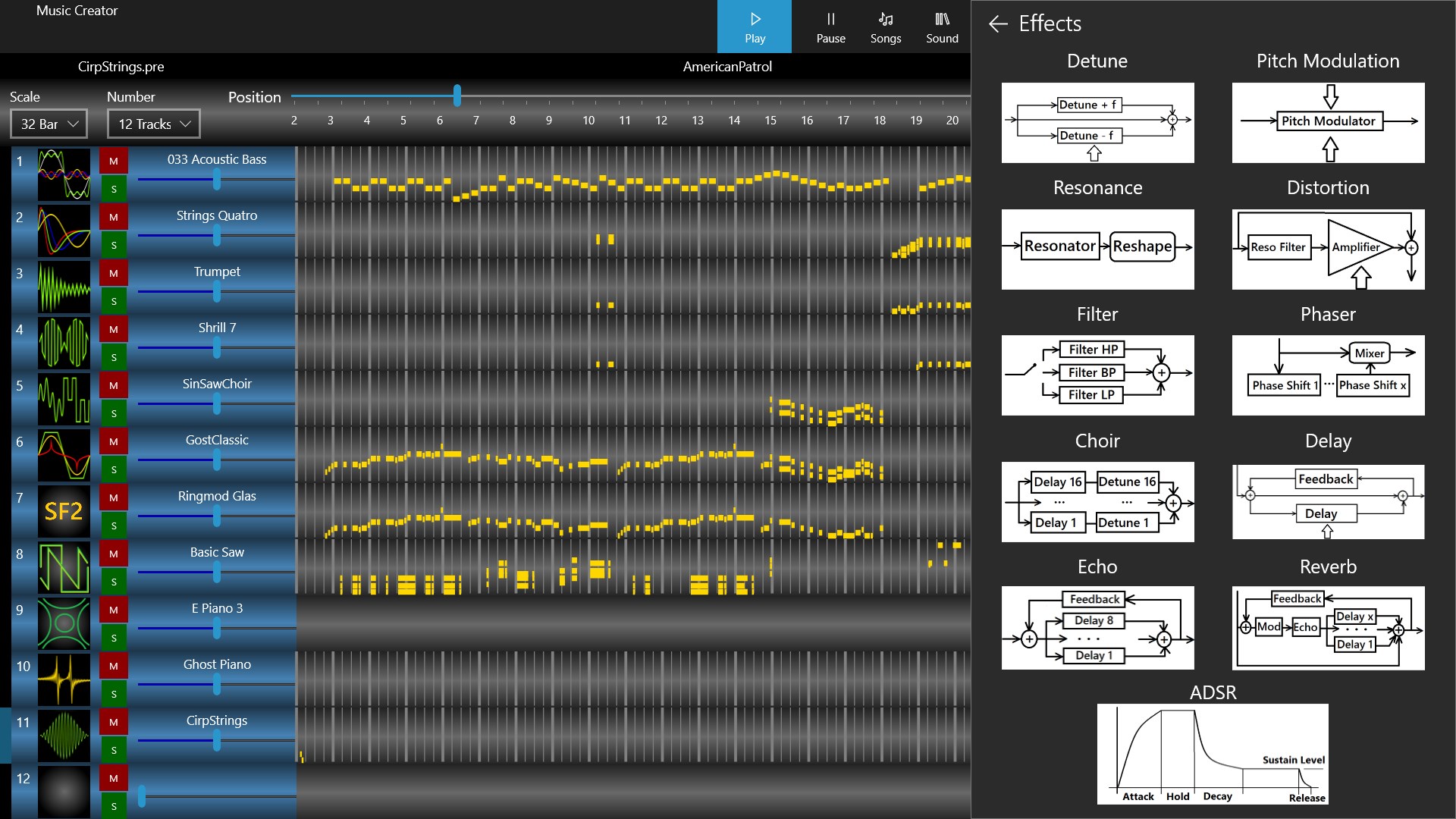Open the Sound library menu
Screen dimensions: 1456x819
pos(942,27)
